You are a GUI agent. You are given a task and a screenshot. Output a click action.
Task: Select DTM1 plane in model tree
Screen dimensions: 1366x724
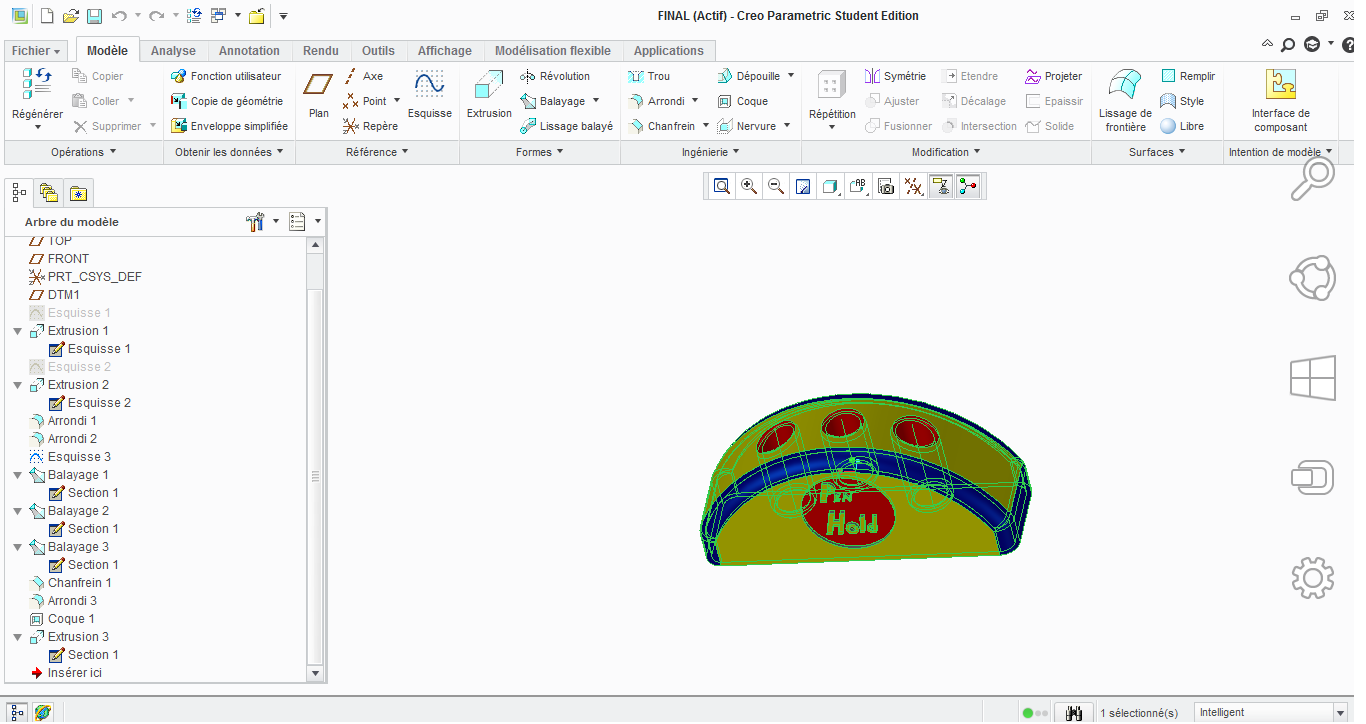(x=56, y=295)
